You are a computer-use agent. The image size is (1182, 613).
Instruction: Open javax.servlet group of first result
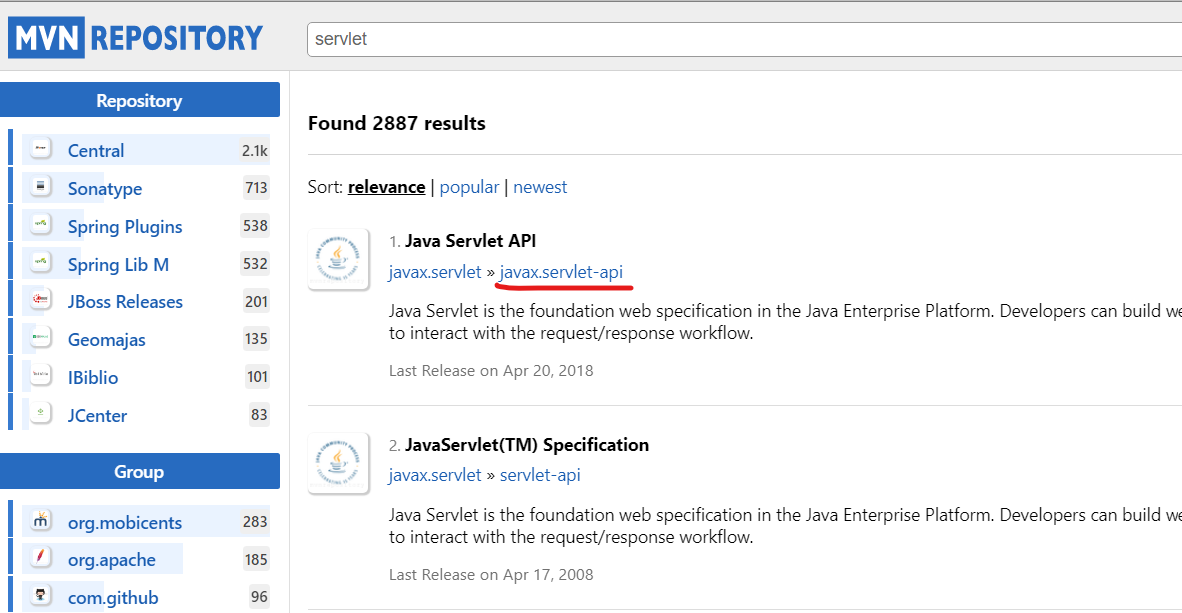click(x=435, y=272)
